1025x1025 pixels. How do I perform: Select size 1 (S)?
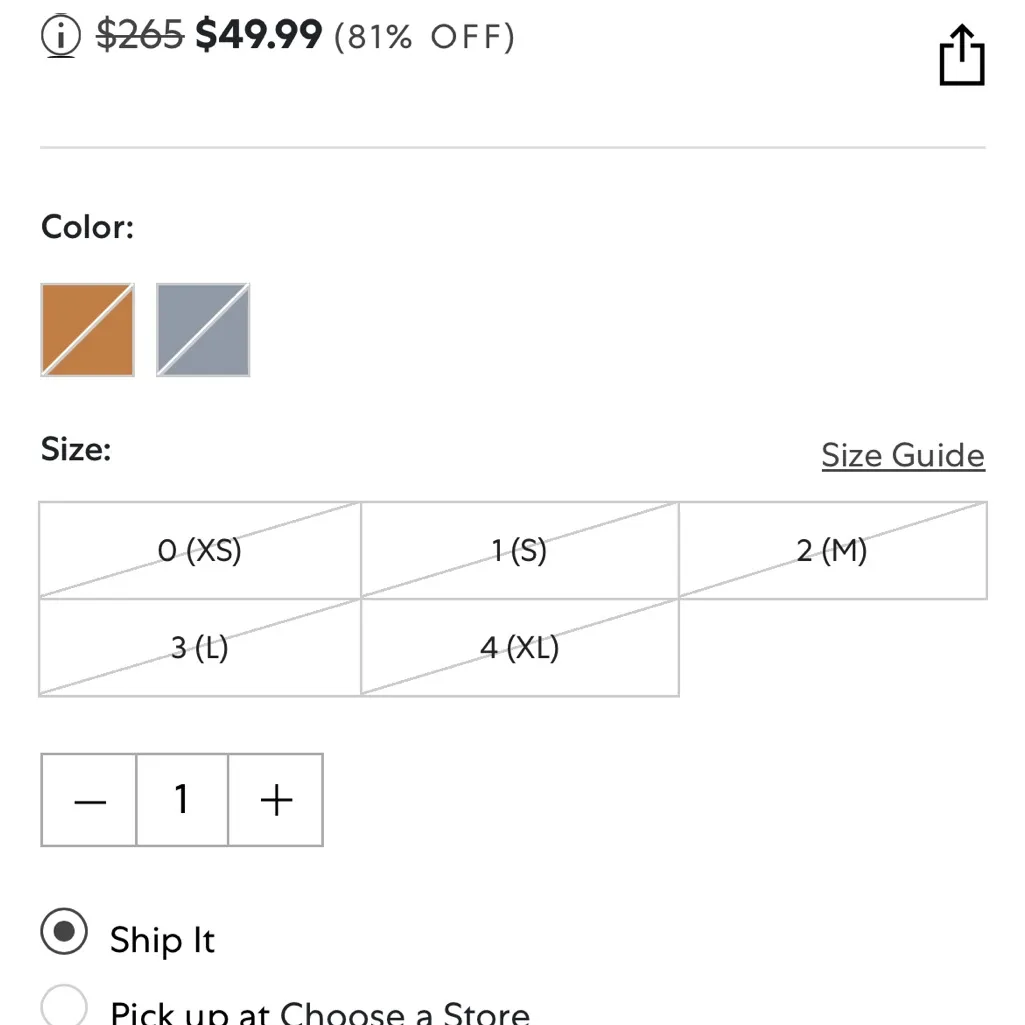point(519,551)
